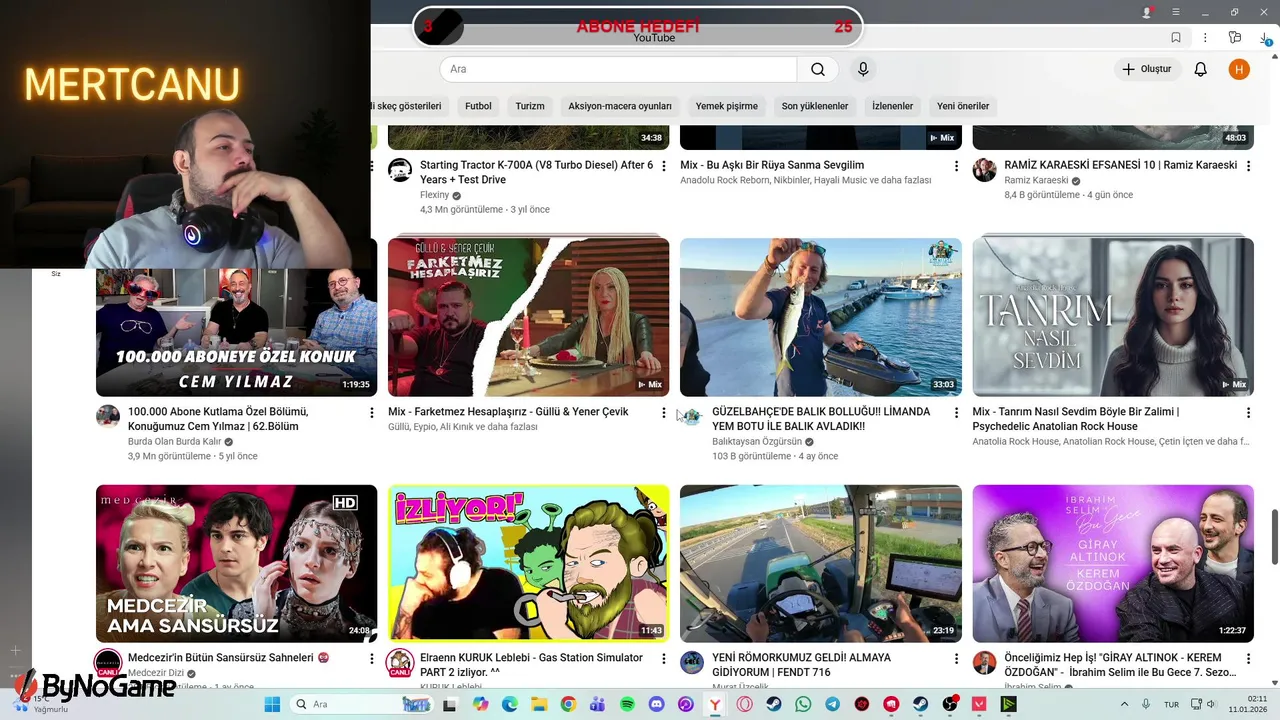
Task: Open Farketmez Hesaplaşırız mix thumbnail
Action: pos(528,317)
